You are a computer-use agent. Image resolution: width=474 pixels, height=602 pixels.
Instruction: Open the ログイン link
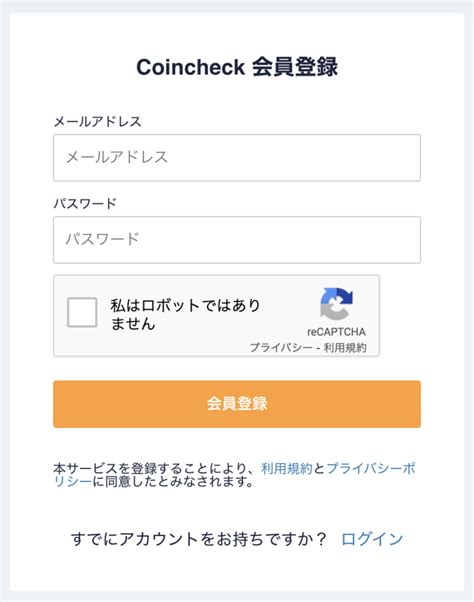click(372, 539)
